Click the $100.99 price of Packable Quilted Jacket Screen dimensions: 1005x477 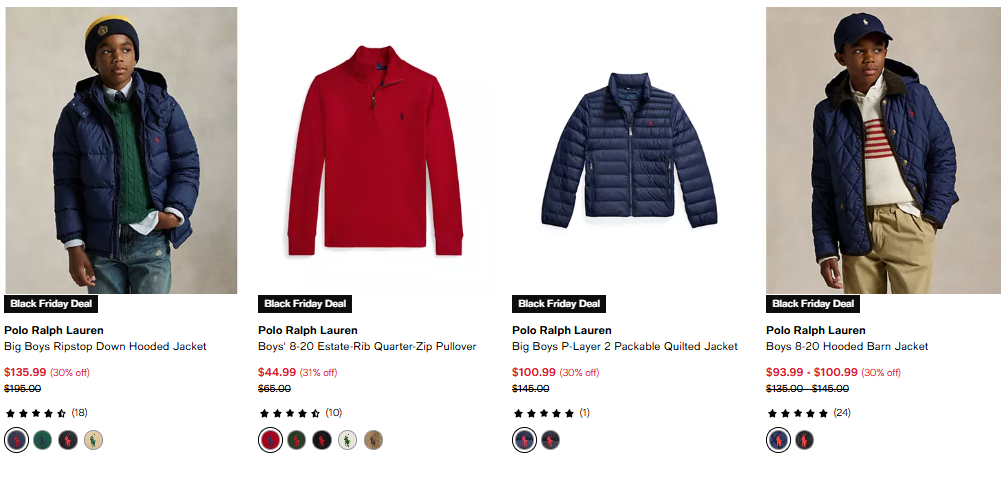[533, 372]
